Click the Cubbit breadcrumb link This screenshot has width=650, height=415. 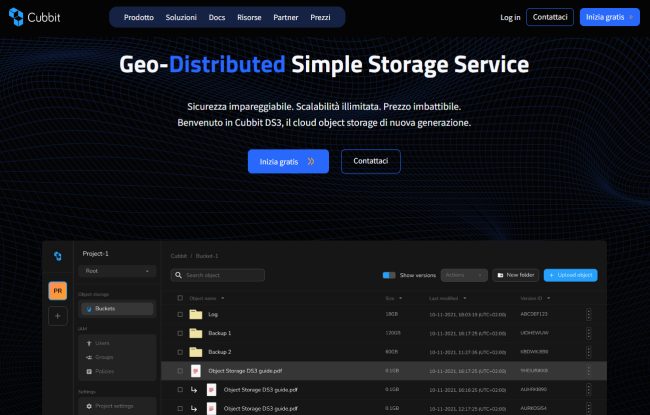coord(179,256)
